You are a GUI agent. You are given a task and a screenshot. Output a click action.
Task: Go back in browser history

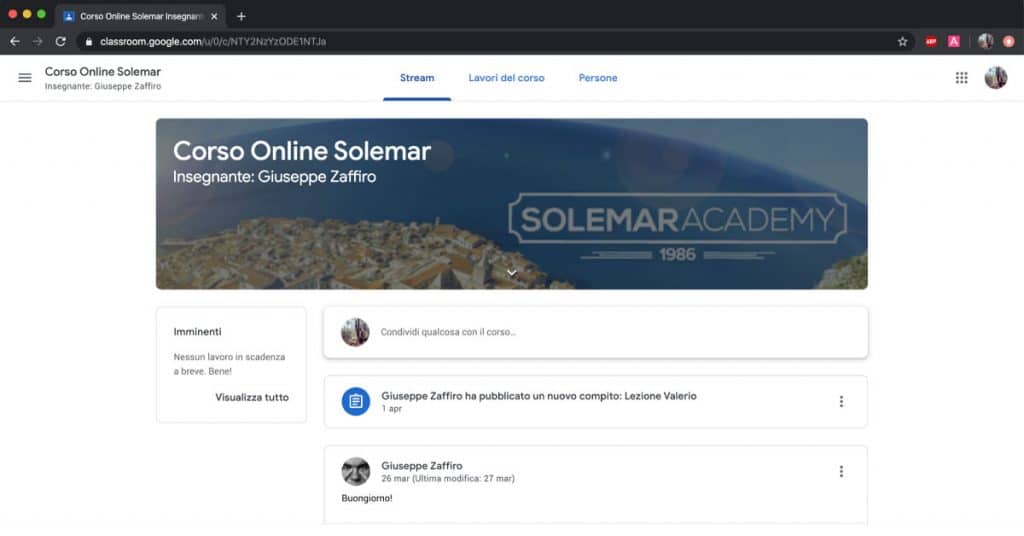point(14,41)
